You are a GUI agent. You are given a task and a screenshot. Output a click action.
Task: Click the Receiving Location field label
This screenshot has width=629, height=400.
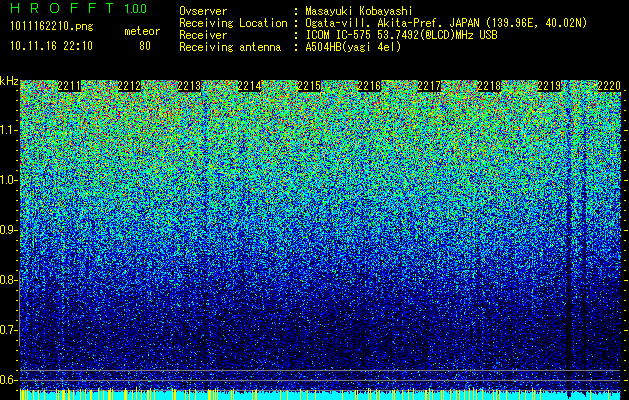point(233,23)
